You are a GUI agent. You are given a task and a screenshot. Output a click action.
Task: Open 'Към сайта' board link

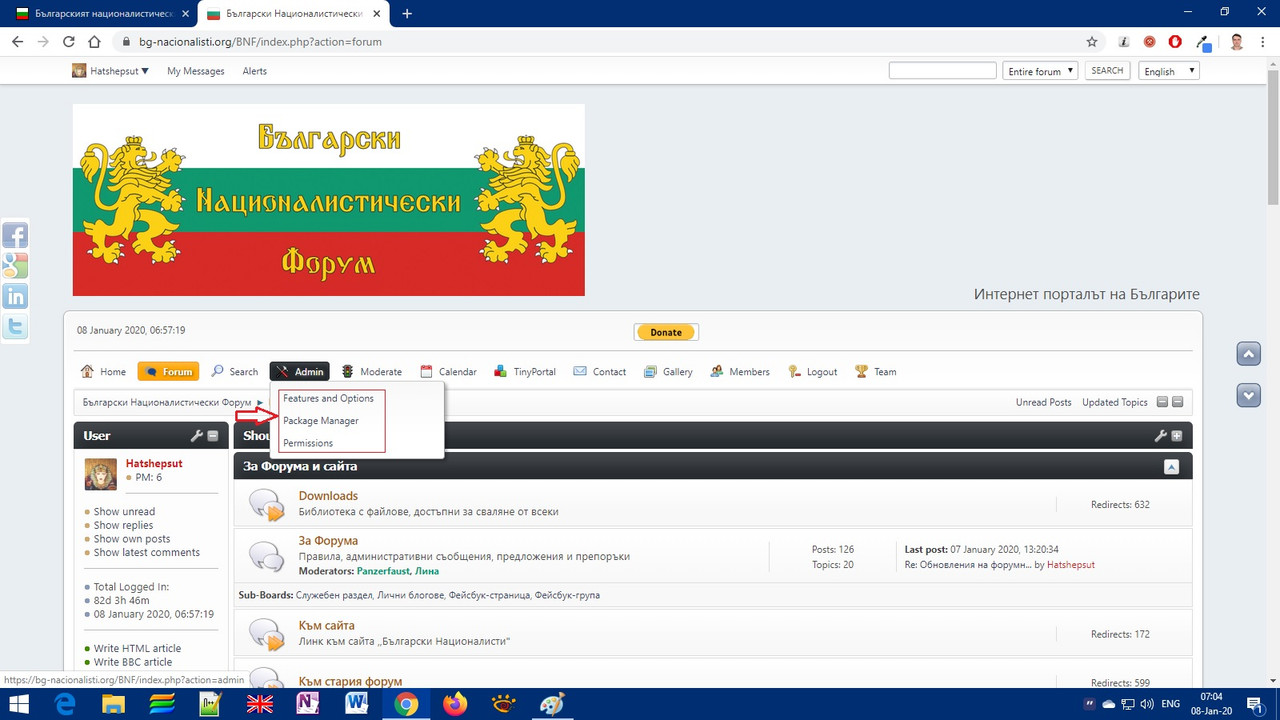point(326,626)
